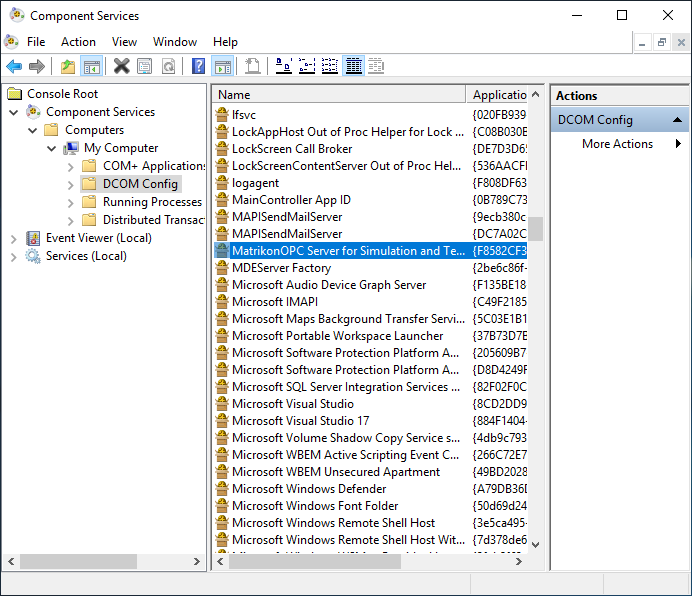Viewport: 692px width, 596px height.
Task: Expand the COM+ Applications node
Action: pos(71,167)
